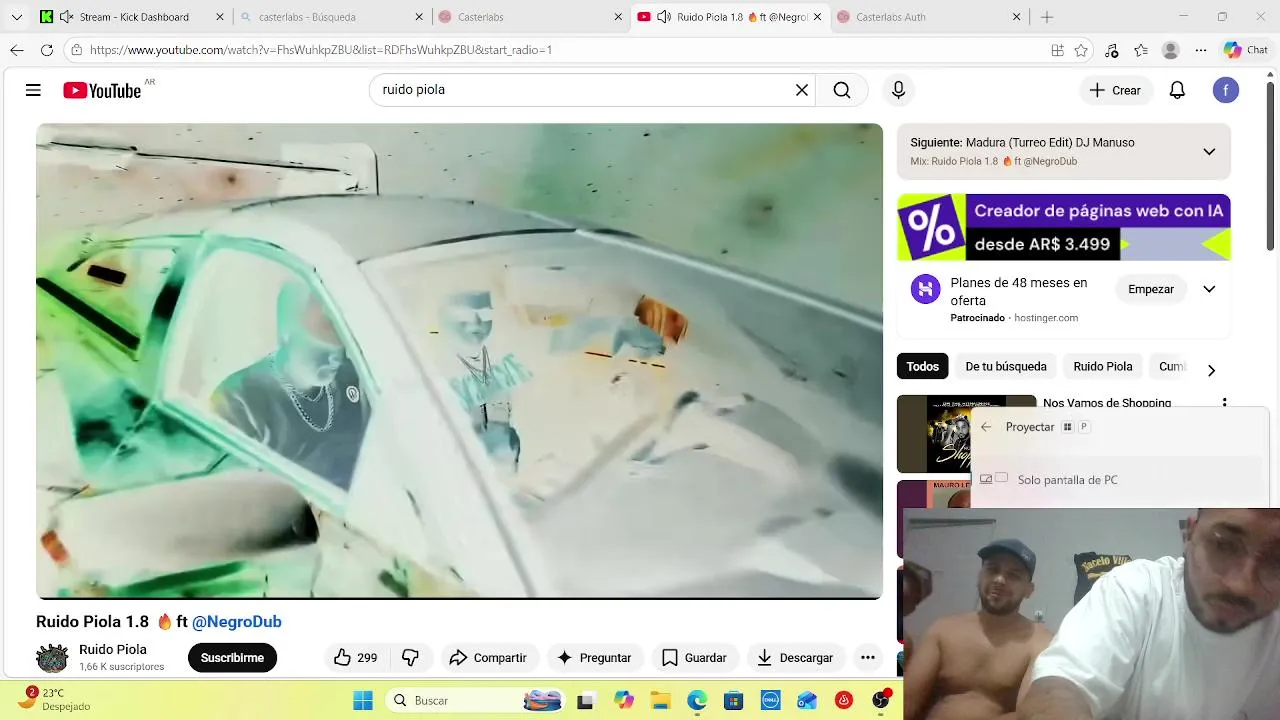Click the Crear button
The image size is (1280, 720).
(x=1115, y=90)
